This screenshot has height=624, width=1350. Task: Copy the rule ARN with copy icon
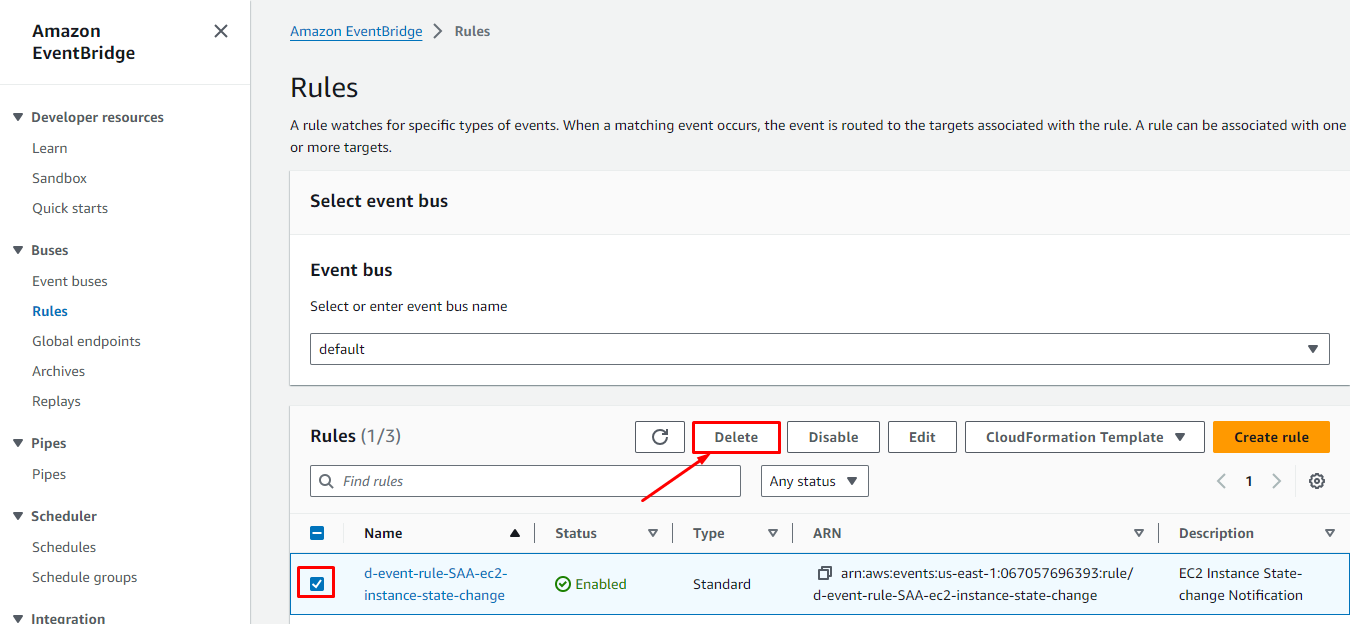click(x=824, y=573)
